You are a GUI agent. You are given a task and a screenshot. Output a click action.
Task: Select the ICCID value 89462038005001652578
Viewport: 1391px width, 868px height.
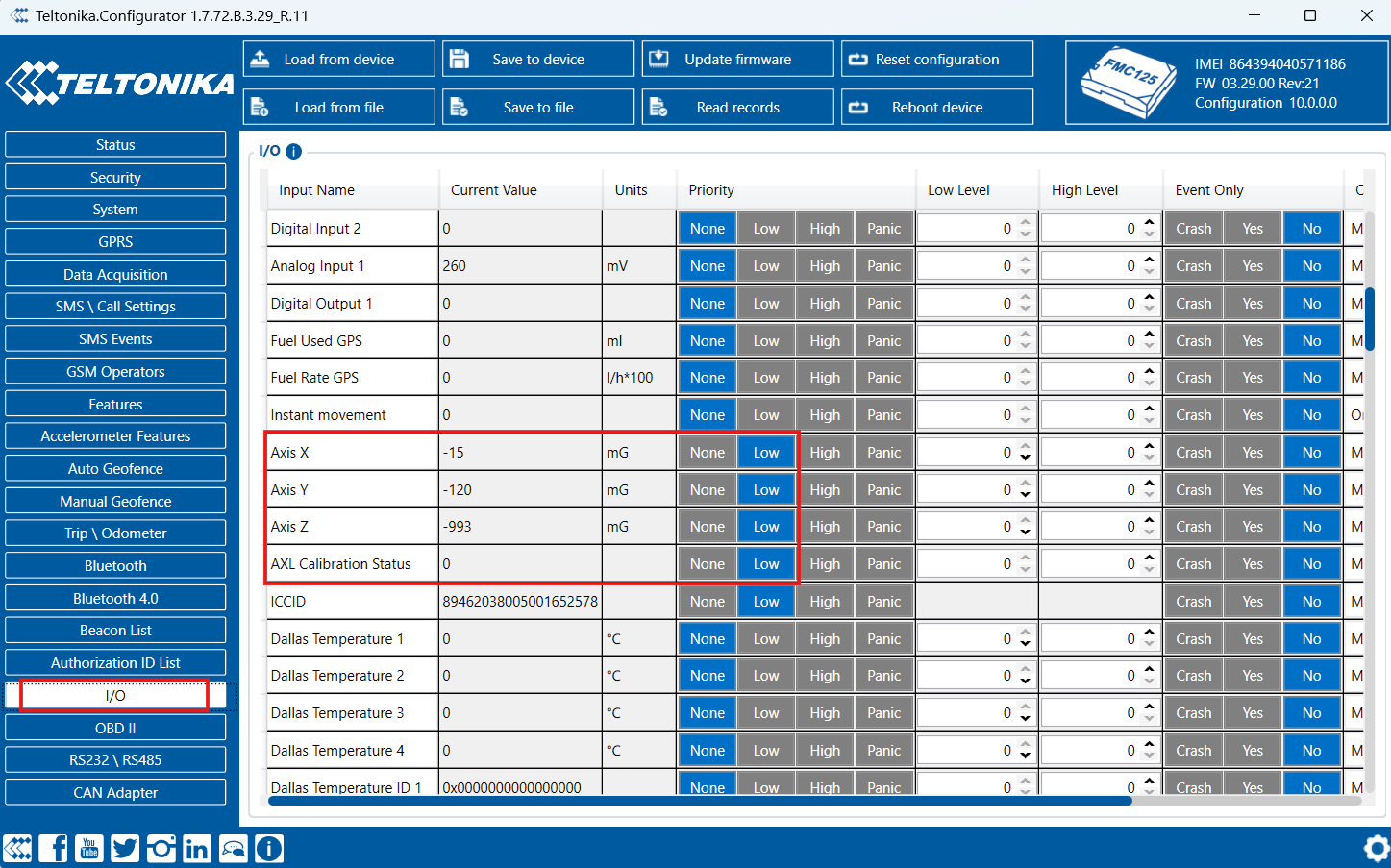tap(520, 602)
